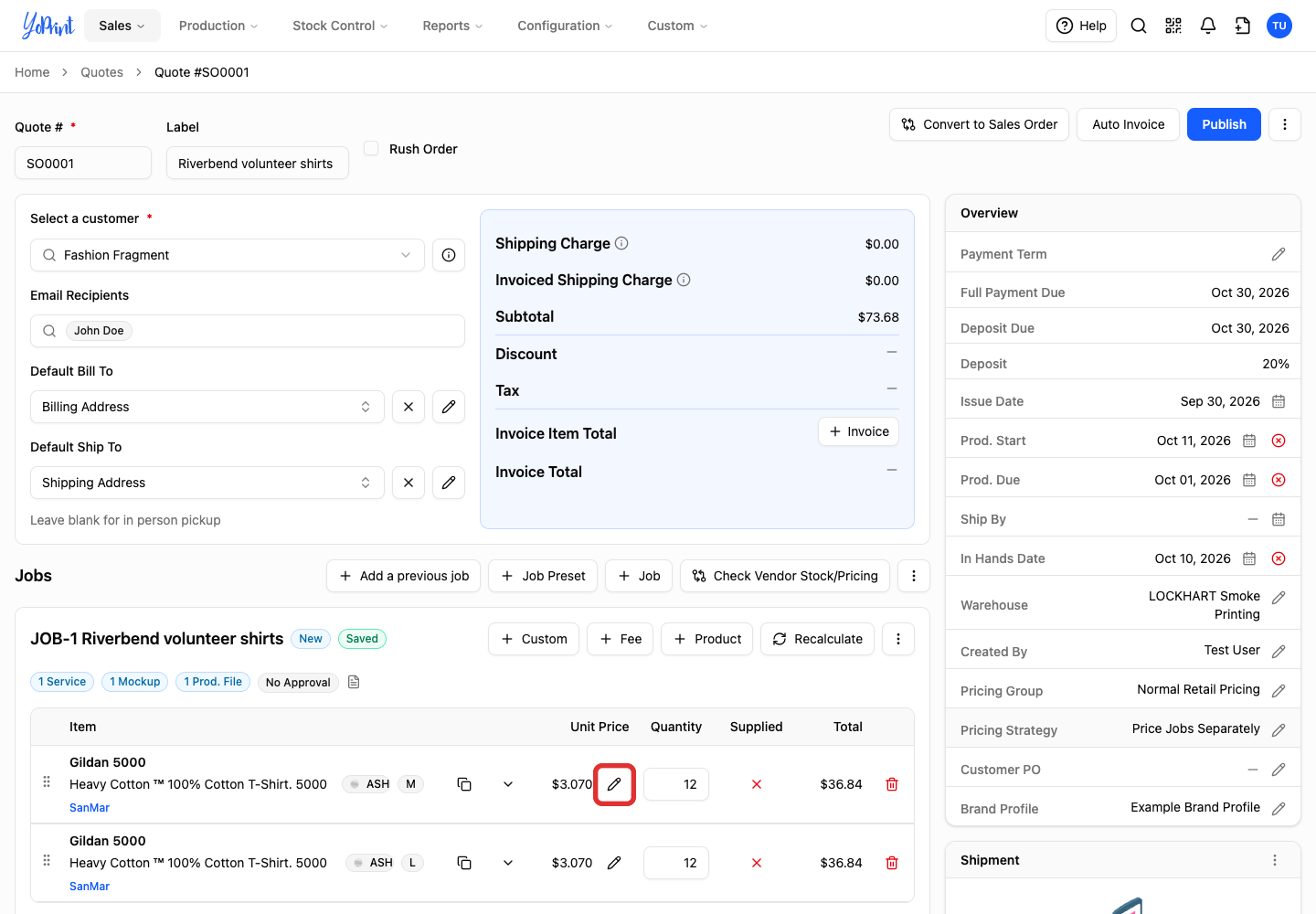Open the Ship By calendar icon
This screenshot has width=1316, height=914.
pyautogui.click(x=1279, y=519)
